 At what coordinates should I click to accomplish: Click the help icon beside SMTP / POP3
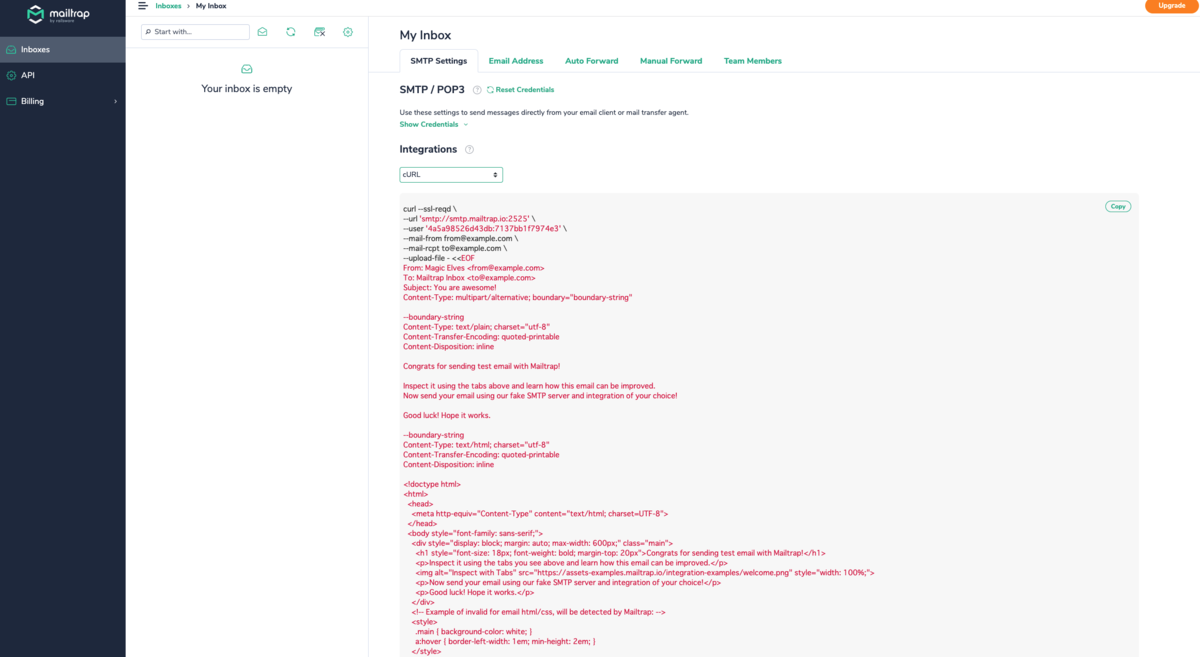click(x=477, y=90)
